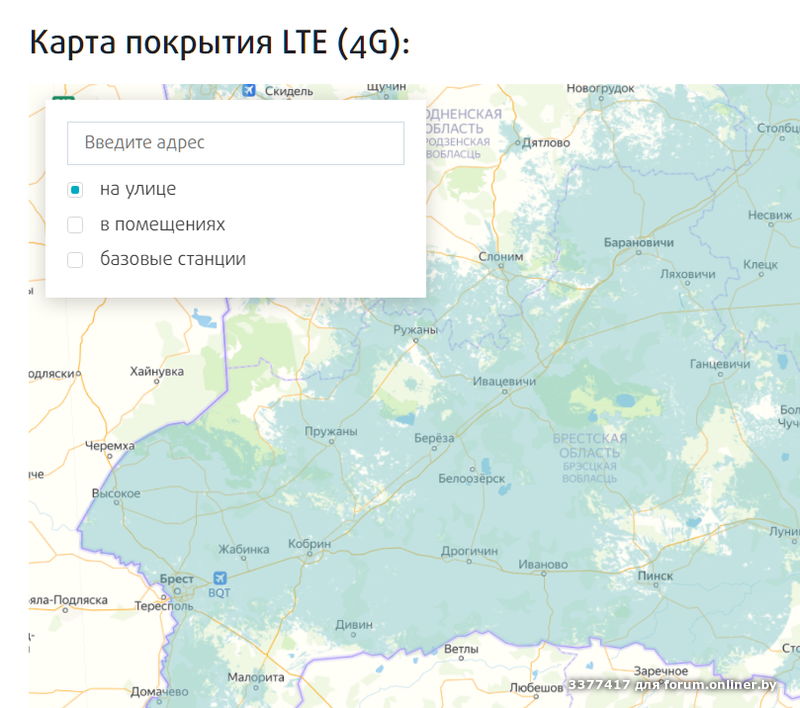Click the Малорита town marker
The width and height of the screenshot is (800, 708).
tap(256, 690)
